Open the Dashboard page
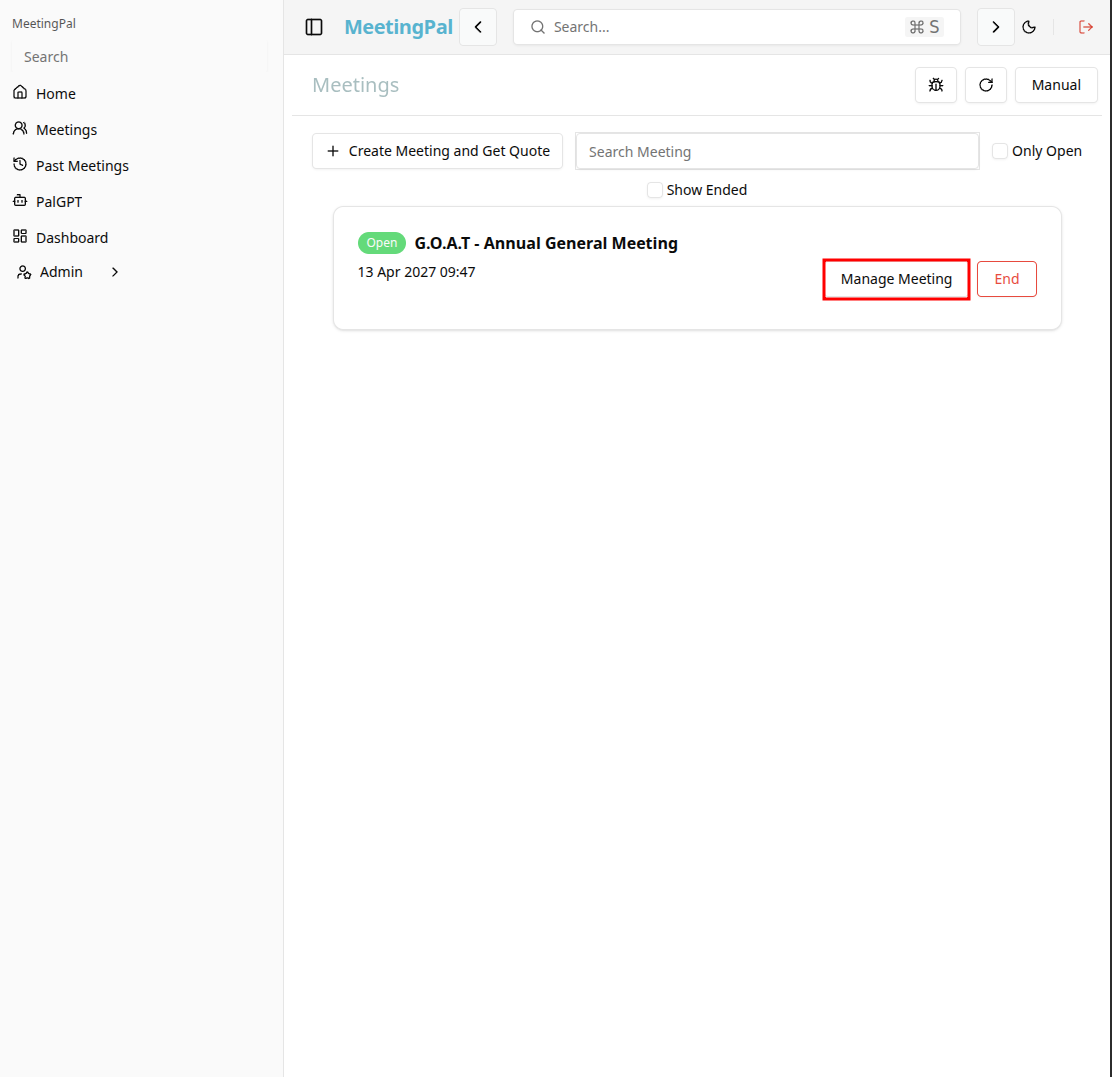The width and height of the screenshot is (1112, 1077). [x=72, y=238]
